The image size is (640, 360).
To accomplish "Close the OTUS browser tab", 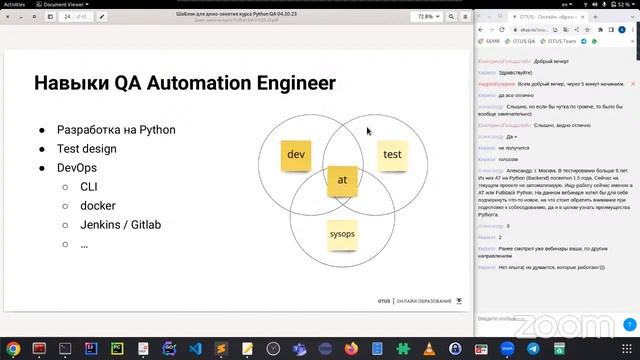I will point(582,17).
